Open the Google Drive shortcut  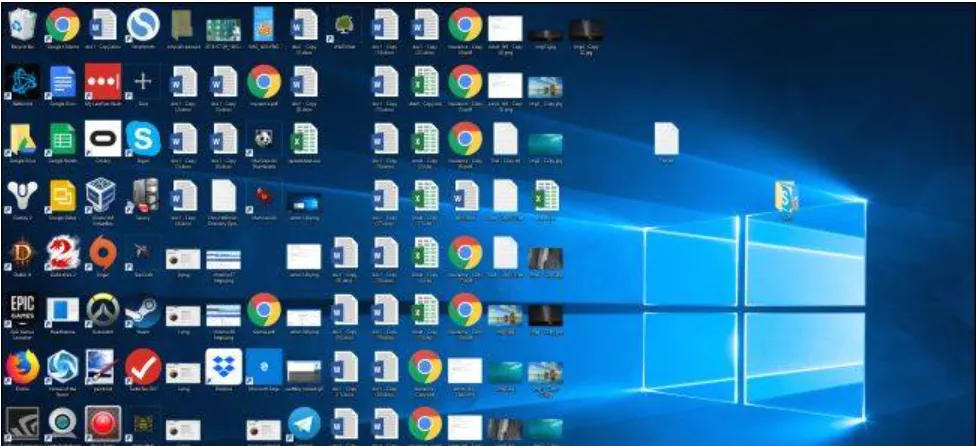tap(22, 138)
